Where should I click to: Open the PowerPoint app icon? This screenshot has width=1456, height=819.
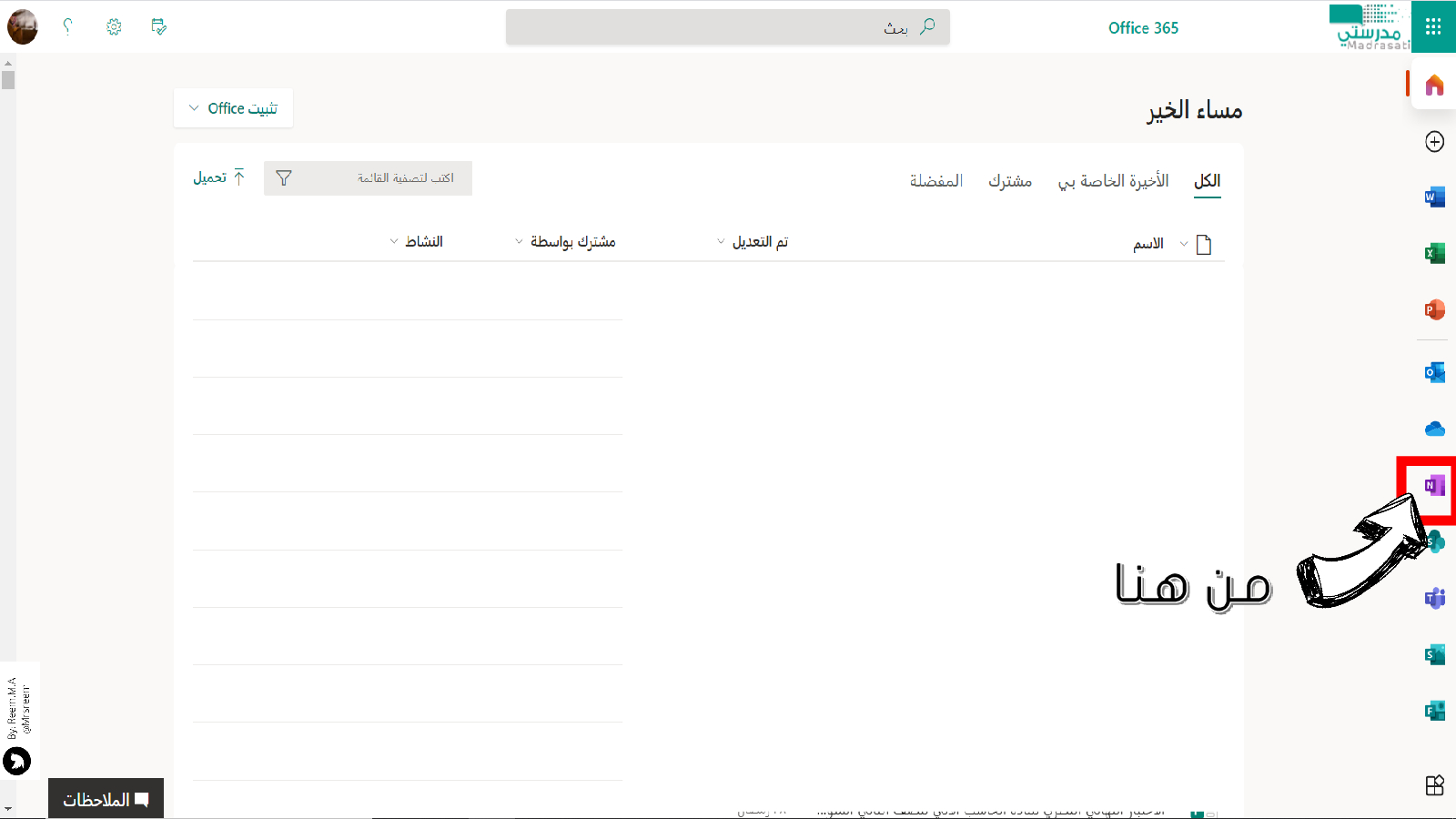[1434, 309]
